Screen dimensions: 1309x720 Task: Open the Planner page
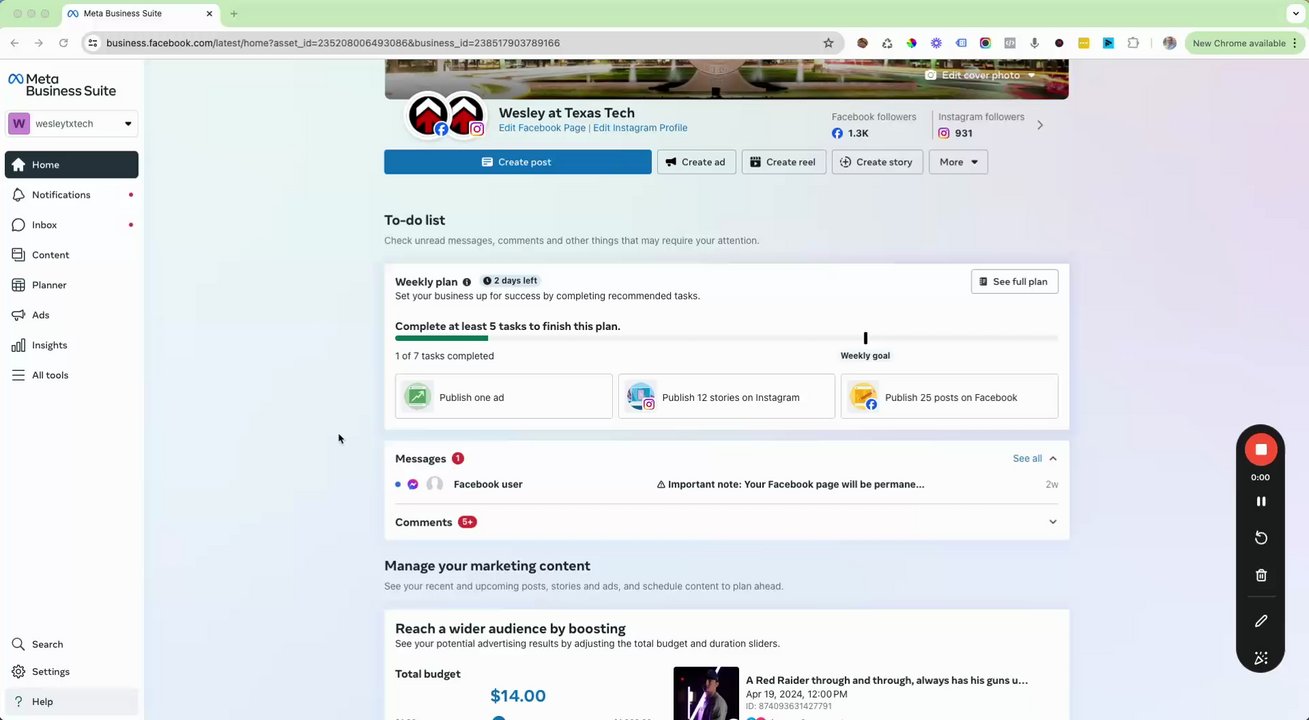[71, 285]
